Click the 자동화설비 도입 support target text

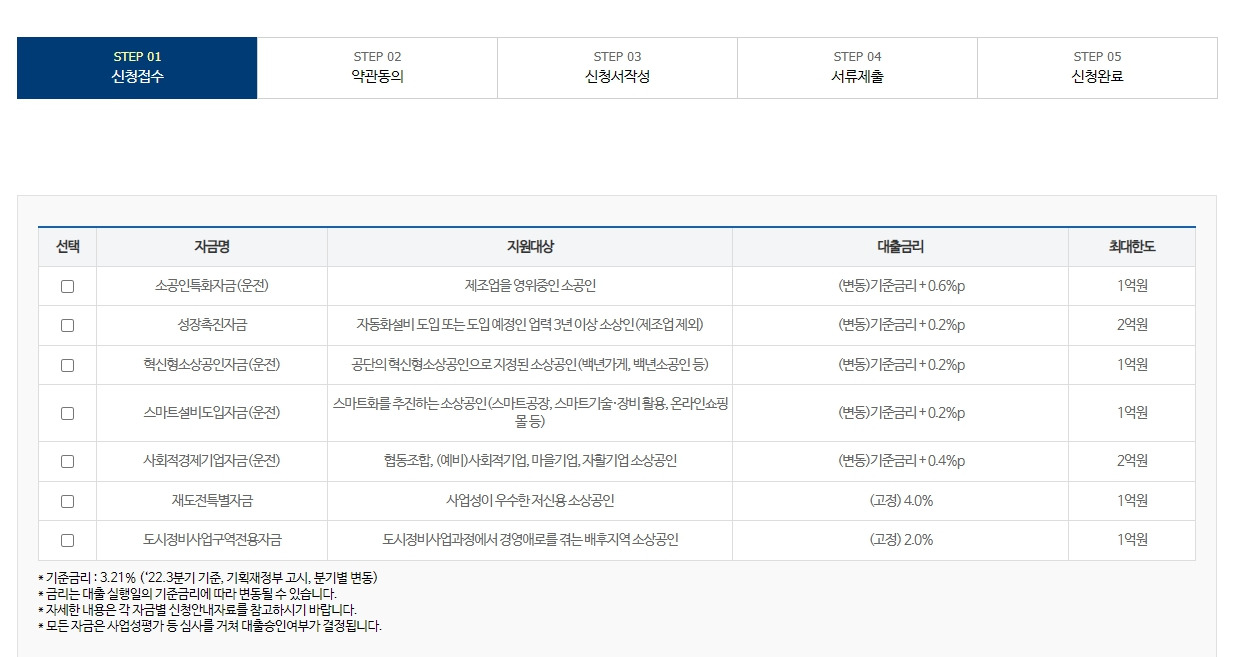[x=530, y=325]
